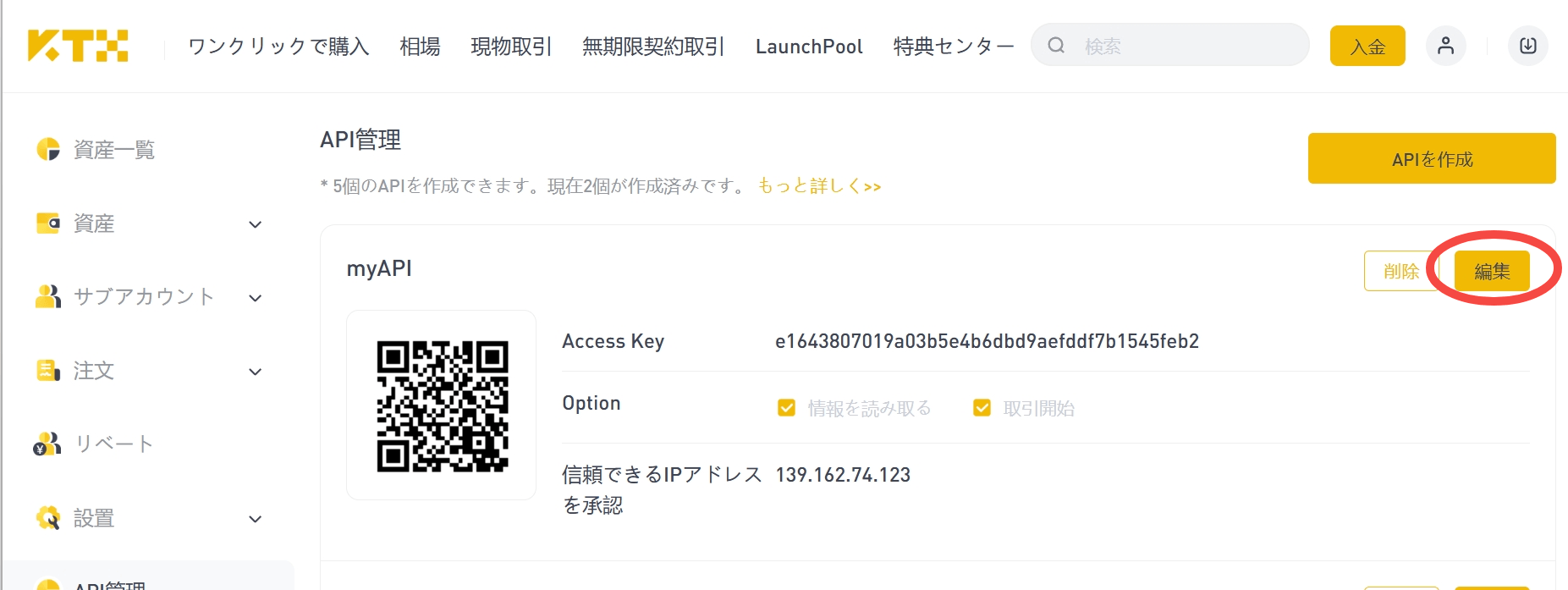Expand the 設置 sidebar section
This screenshot has width=1568, height=590.
(255, 519)
